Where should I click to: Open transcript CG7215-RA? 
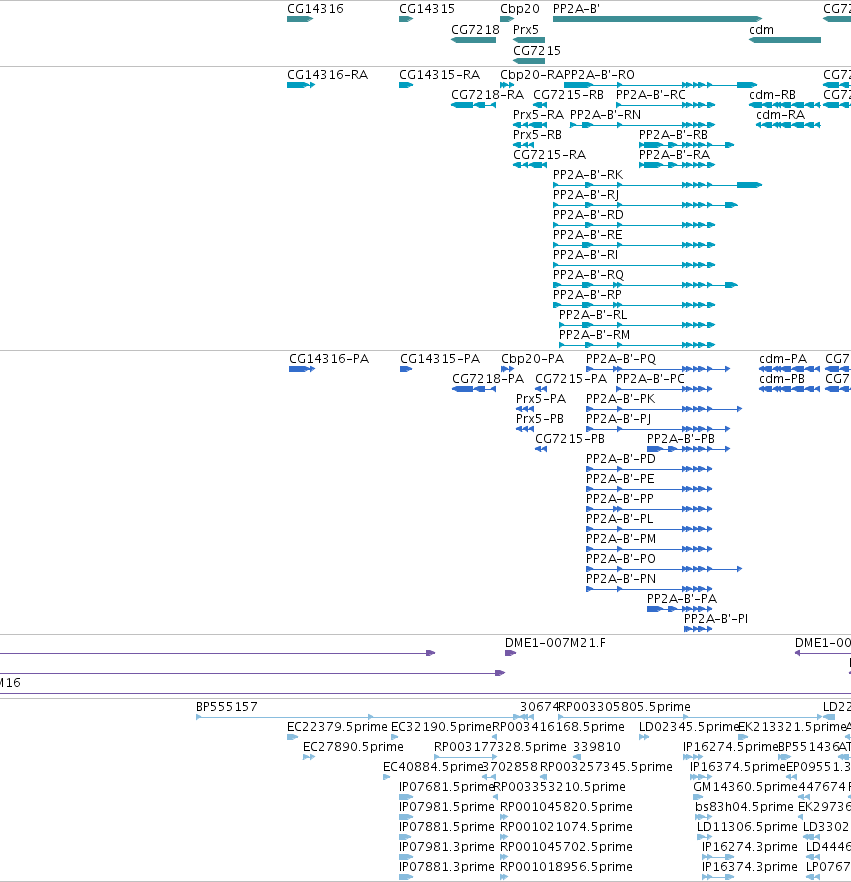pyautogui.click(x=549, y=155)
